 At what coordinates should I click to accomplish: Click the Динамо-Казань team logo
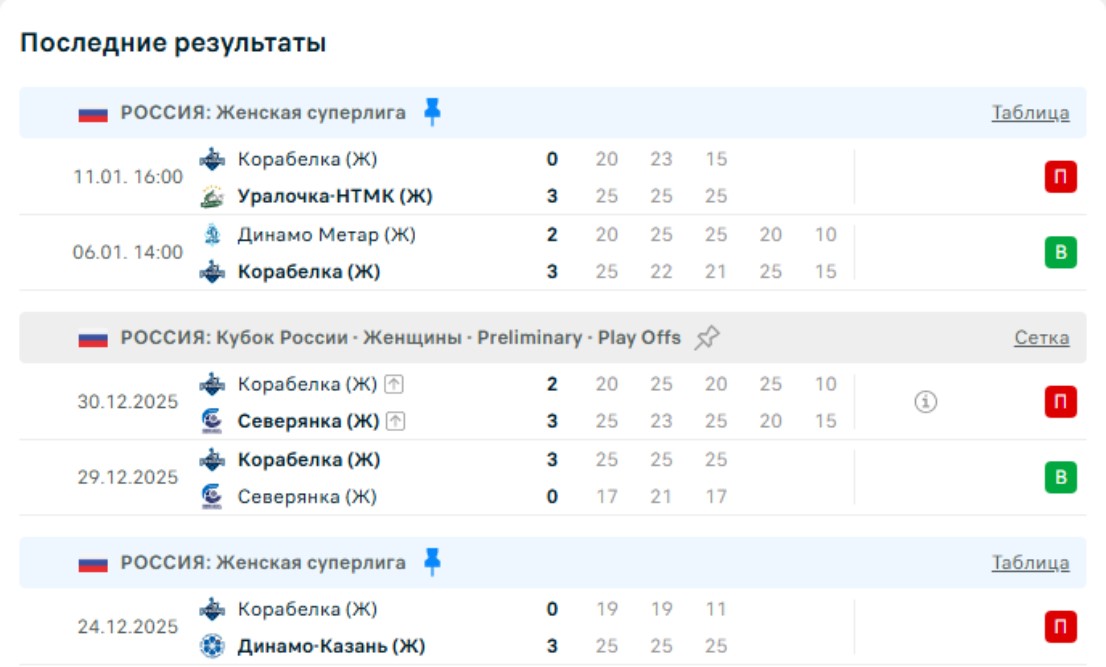tap(212, 646)
